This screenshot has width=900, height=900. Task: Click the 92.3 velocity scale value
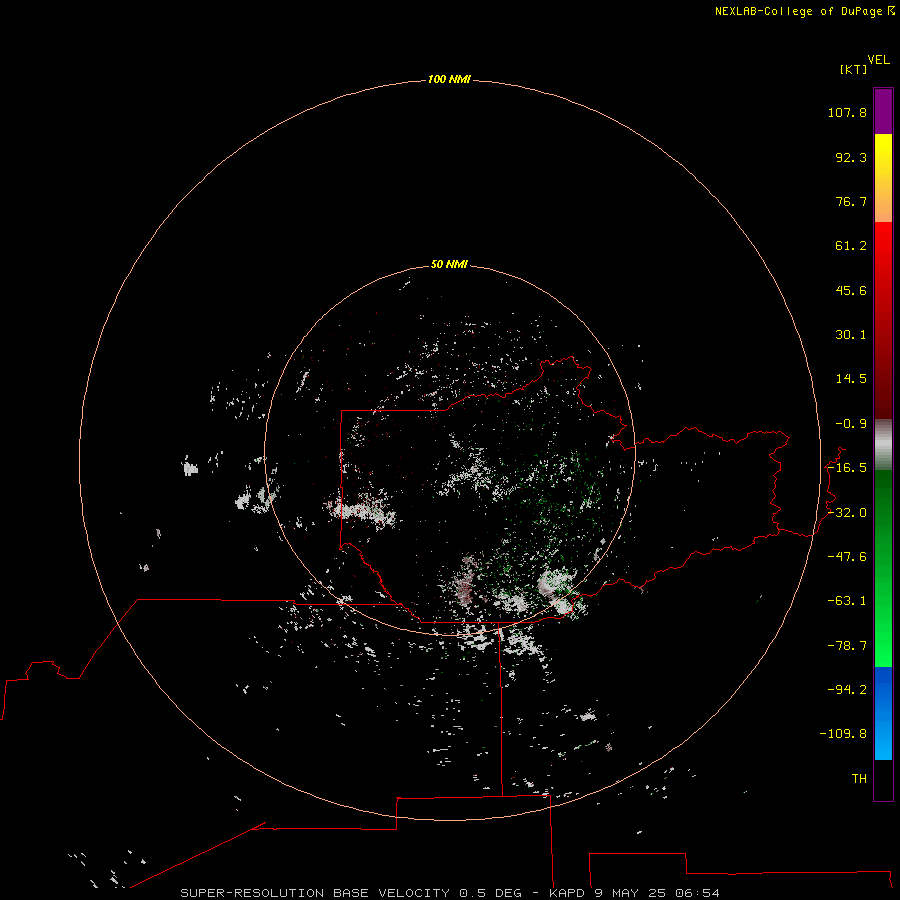tap(851, 157)
